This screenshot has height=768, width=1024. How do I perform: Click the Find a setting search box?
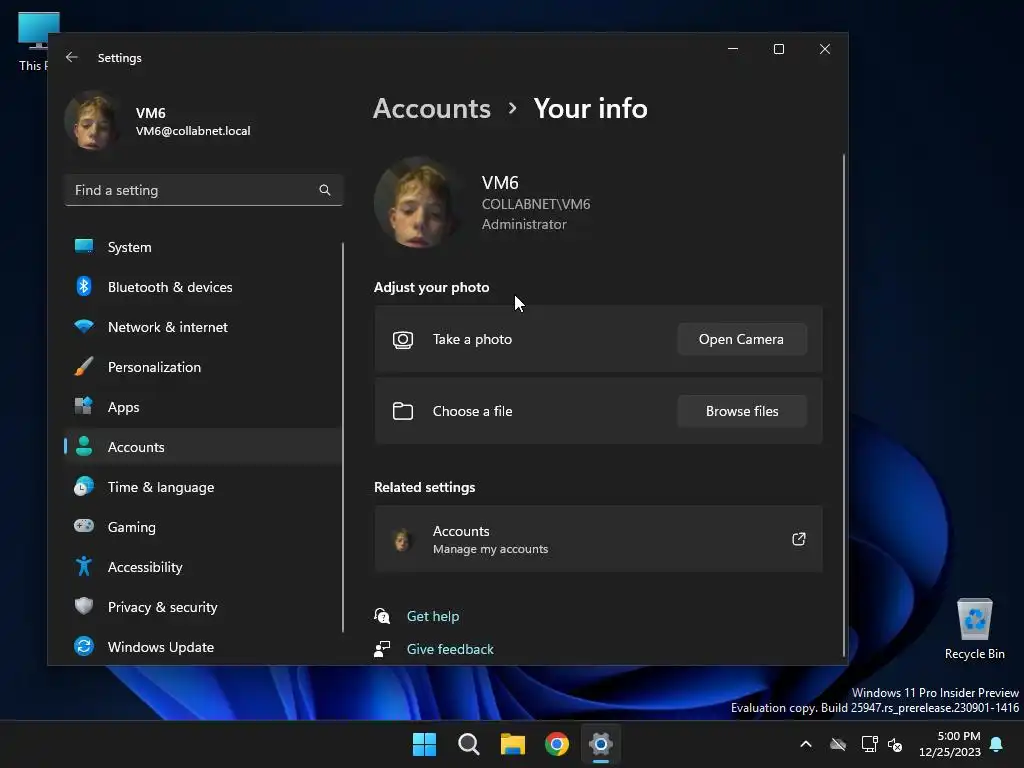(203, 190)
